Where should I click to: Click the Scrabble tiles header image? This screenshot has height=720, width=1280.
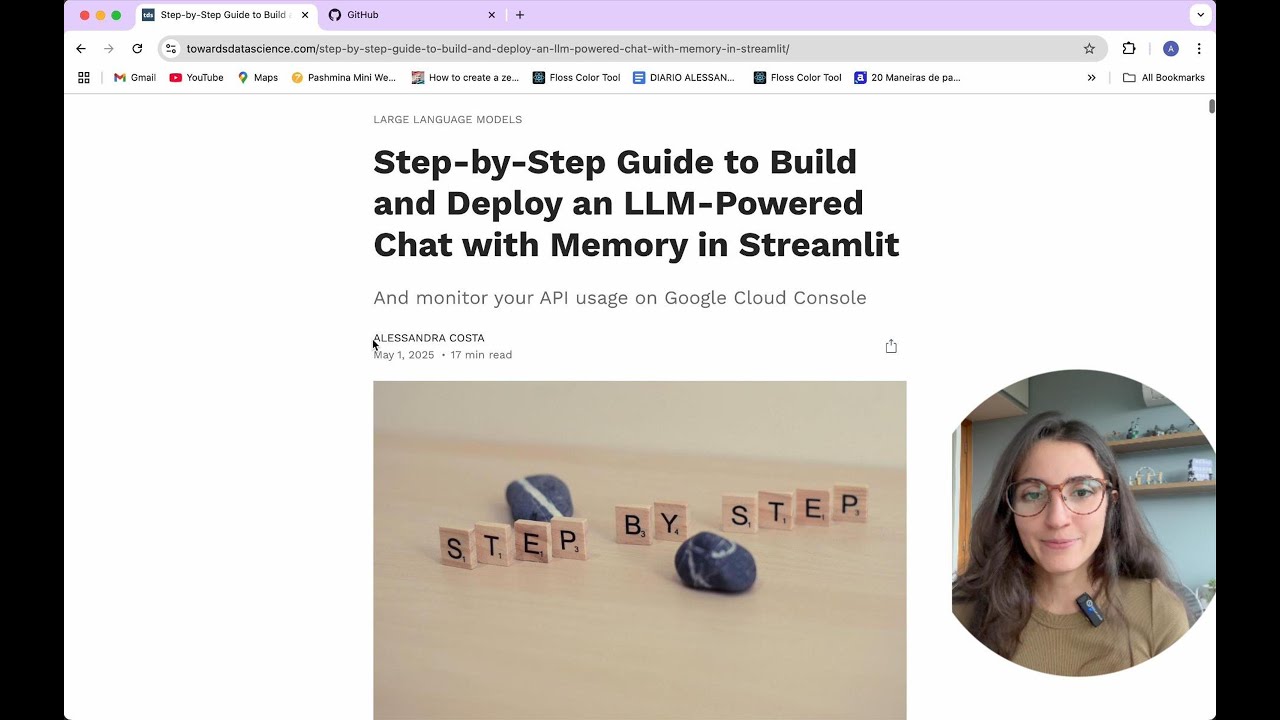640,550
